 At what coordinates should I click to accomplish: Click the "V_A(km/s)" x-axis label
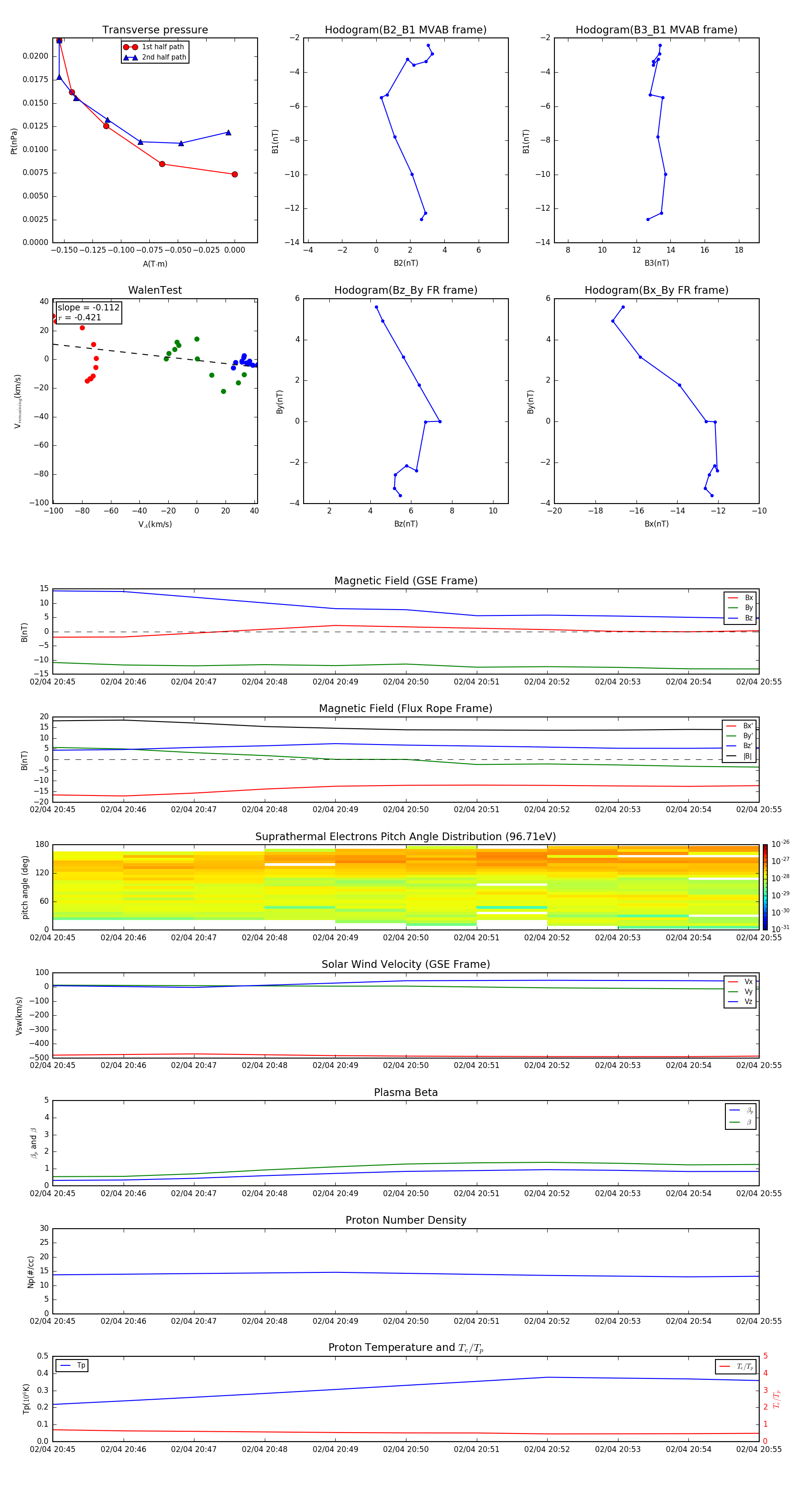(x=155, y=524)
